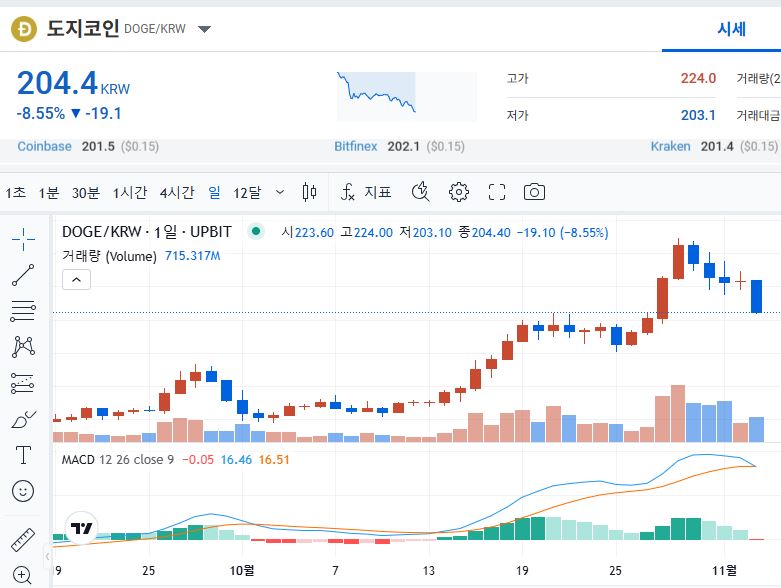781x588 pixels.
Task: Switch to the 시세 tab
Action: pyautogui.click(x=731, y=29)
